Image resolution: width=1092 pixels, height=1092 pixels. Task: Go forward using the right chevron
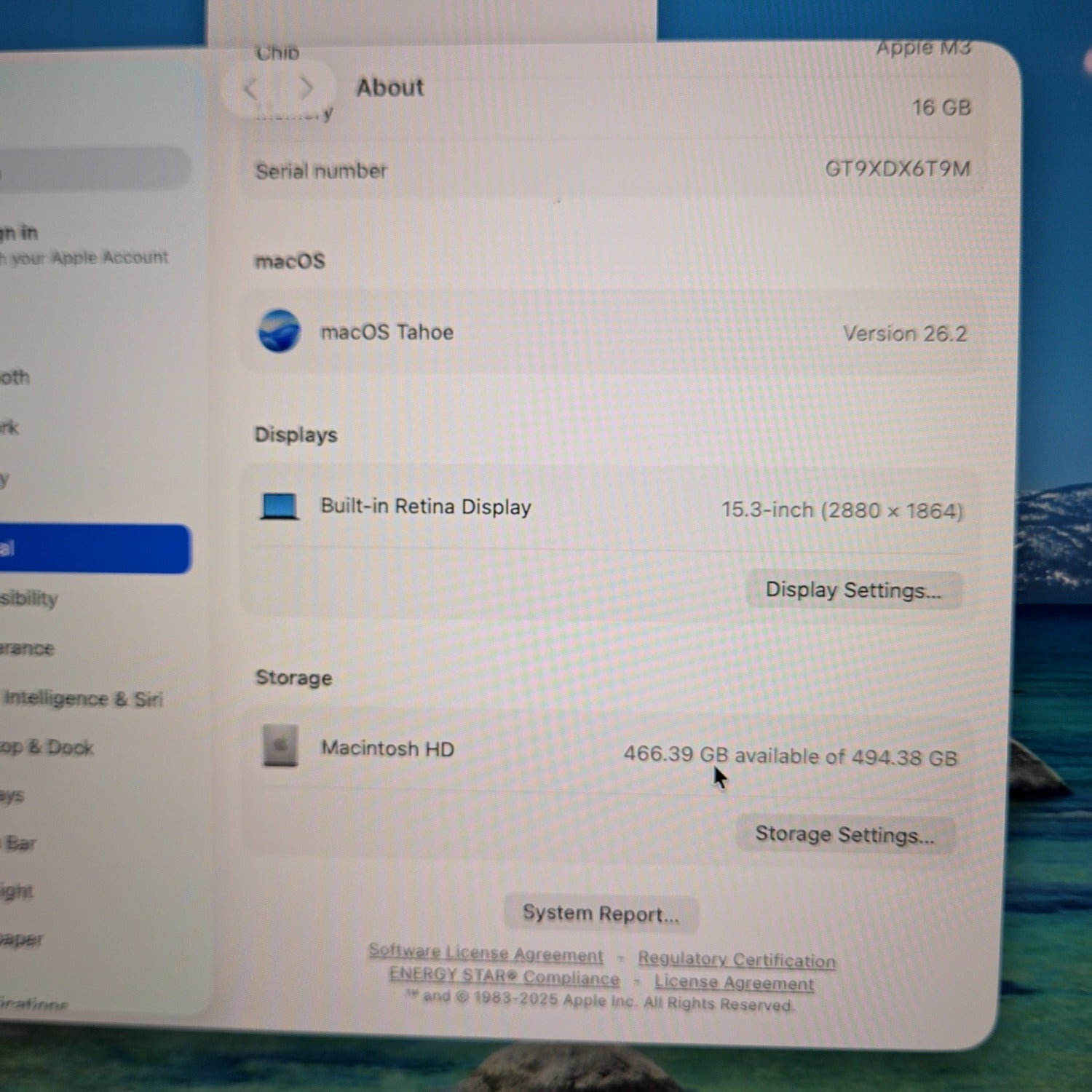pos(306,89)
